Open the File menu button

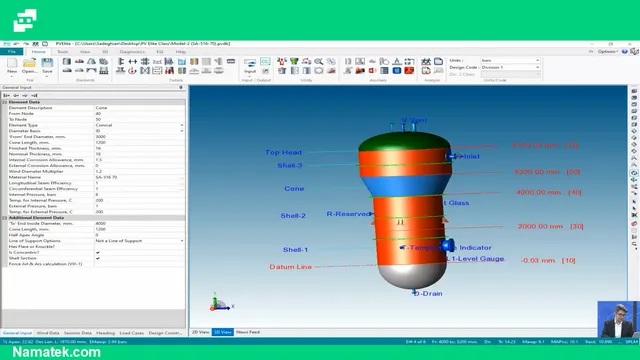click(11, 52)
